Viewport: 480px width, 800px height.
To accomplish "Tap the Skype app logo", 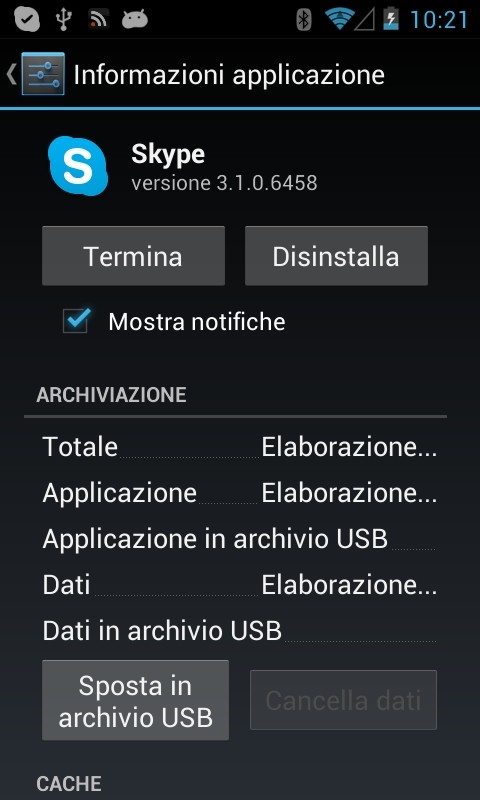I will 78,165.
